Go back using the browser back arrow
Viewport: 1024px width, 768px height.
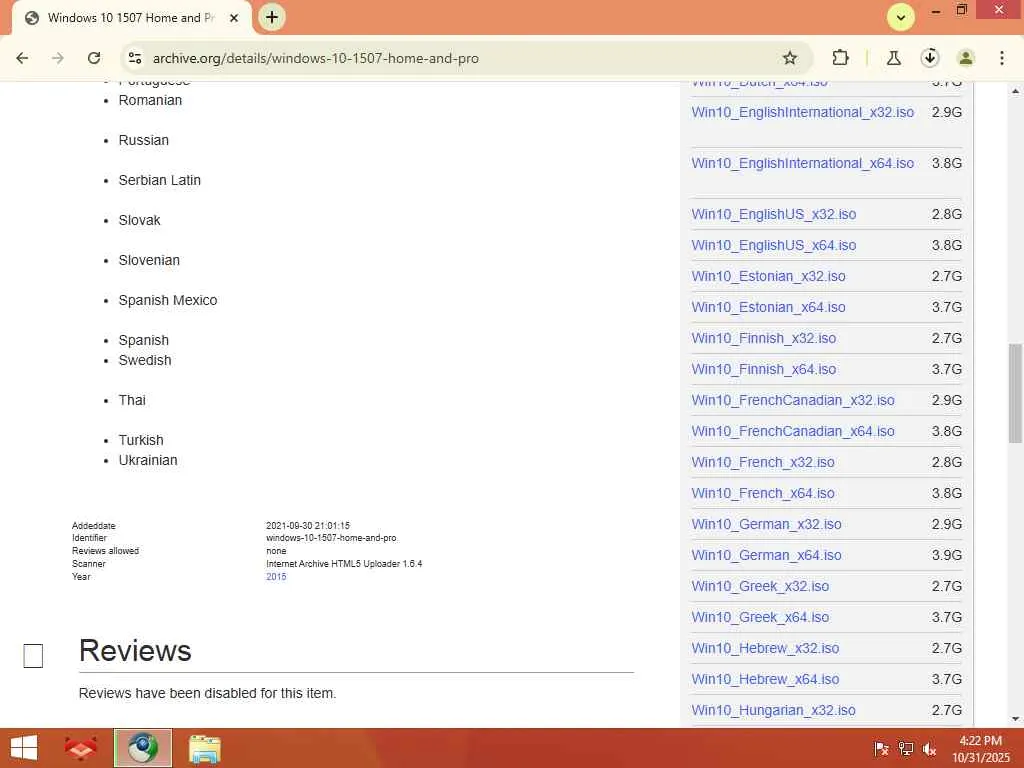pos(22,58)
